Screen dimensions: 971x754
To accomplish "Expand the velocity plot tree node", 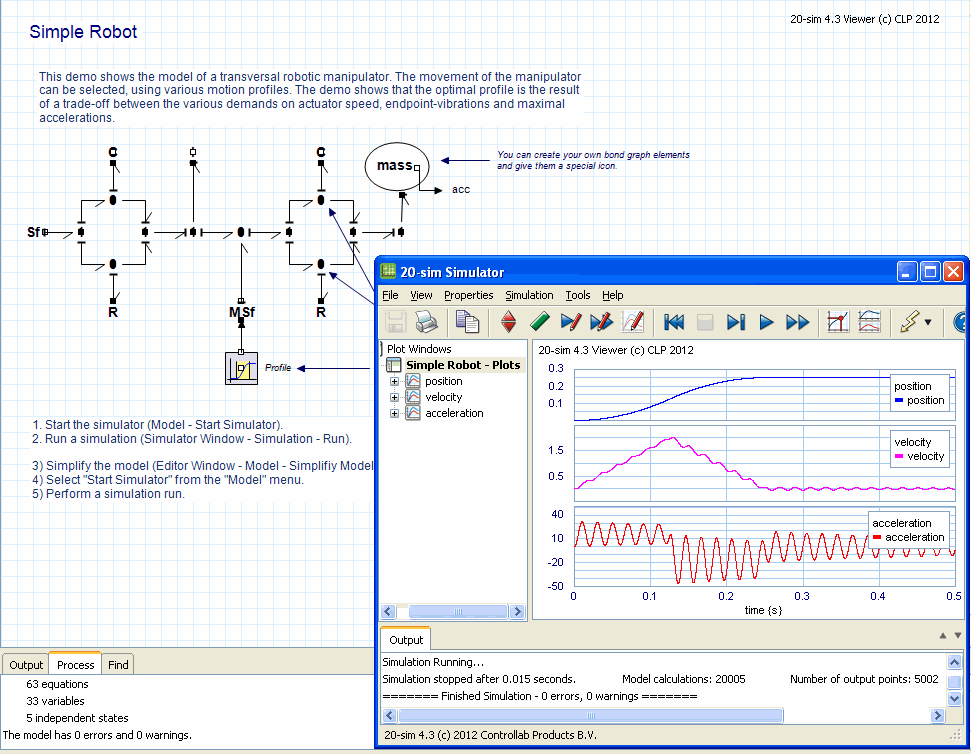I will tap(394, 397).
